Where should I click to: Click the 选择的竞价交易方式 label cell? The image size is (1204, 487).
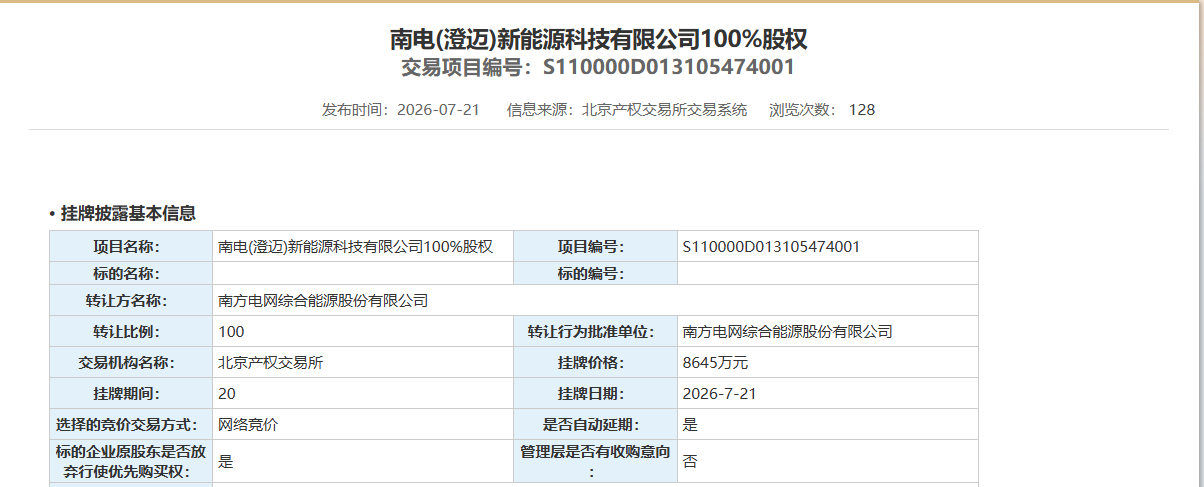(131, 425)
